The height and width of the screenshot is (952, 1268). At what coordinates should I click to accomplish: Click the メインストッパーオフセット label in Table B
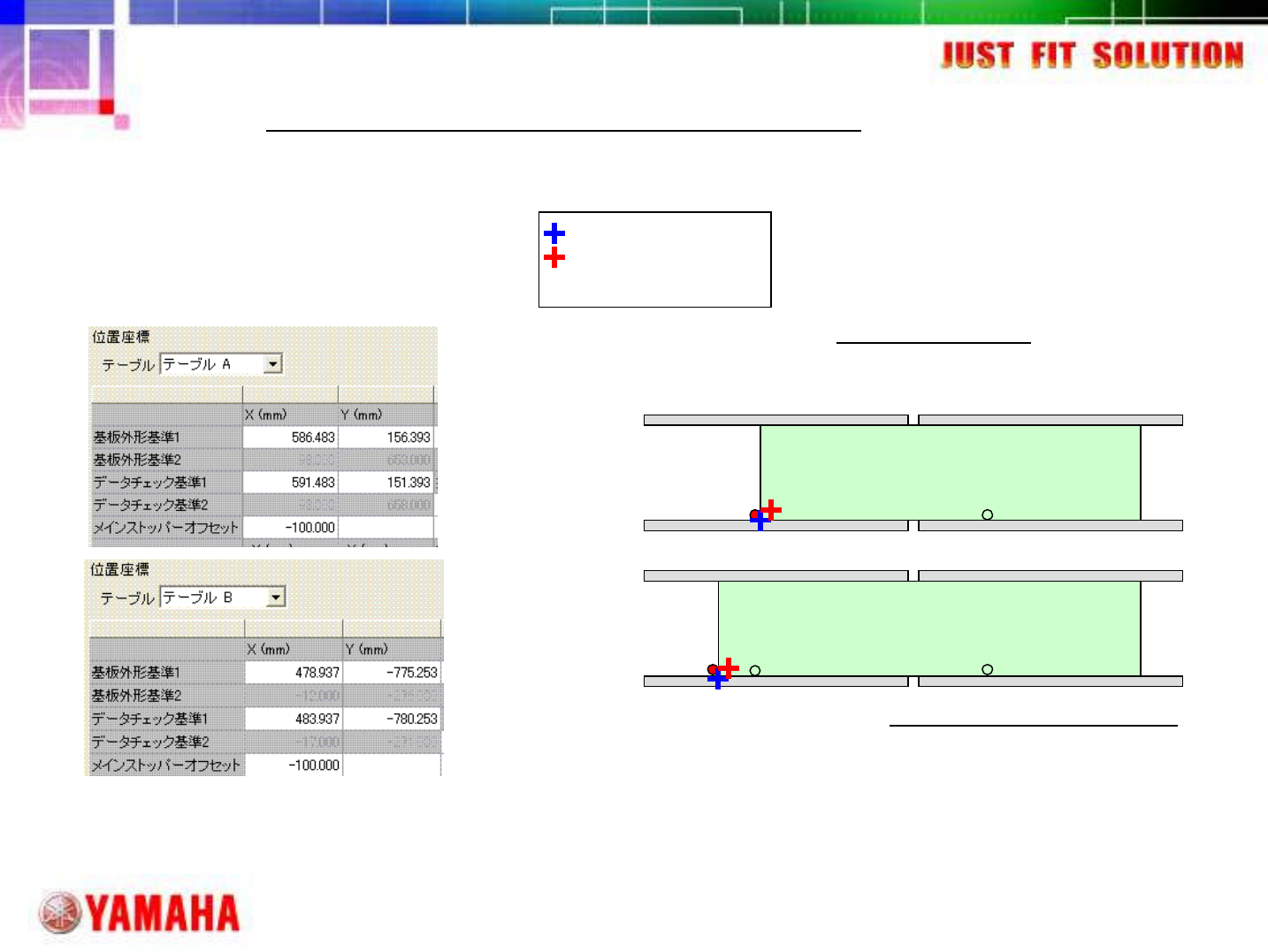coord(166,765)
